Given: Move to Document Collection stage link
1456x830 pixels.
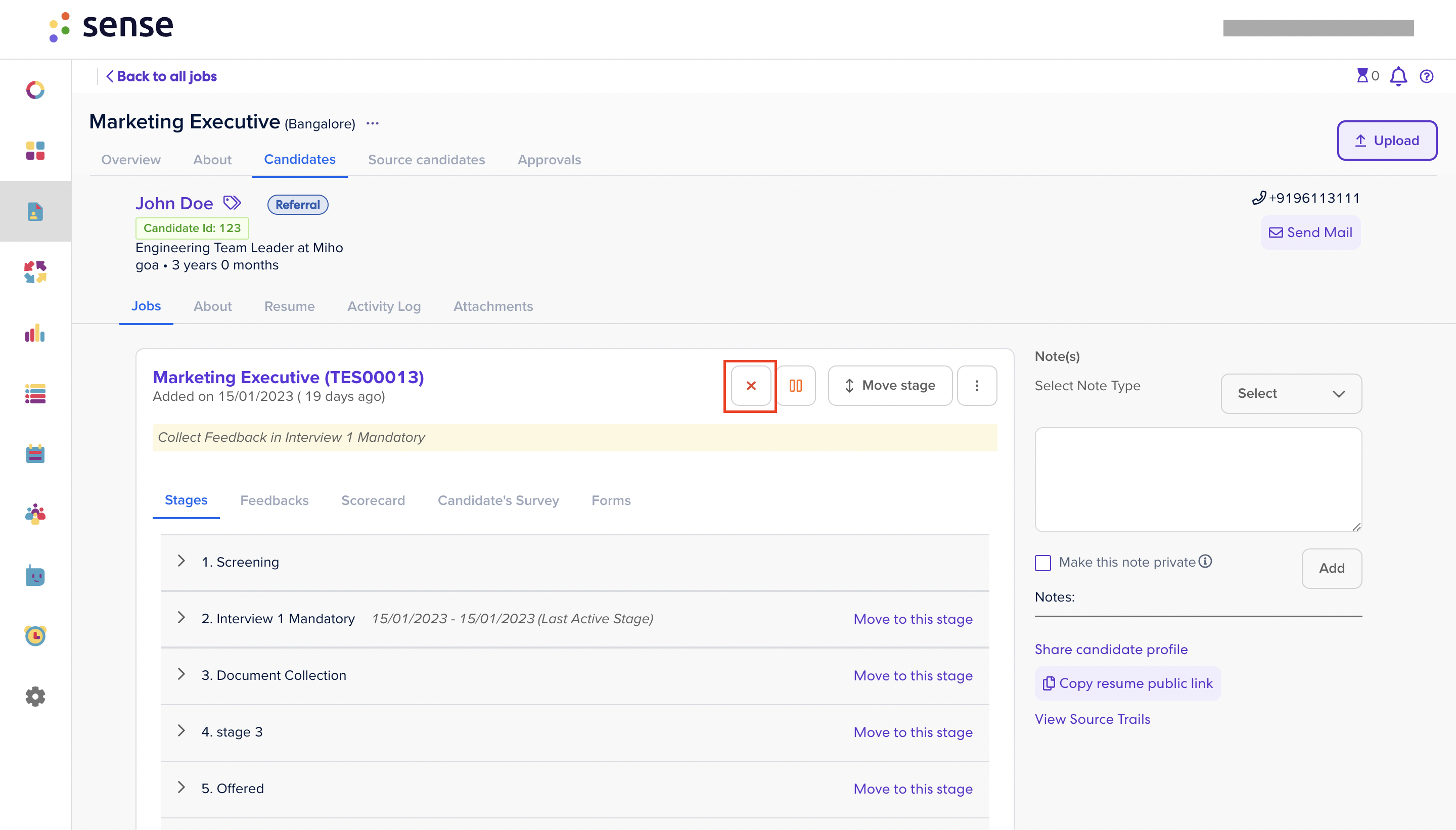Looking at the screenshot, I should click(x=913, y=675).
